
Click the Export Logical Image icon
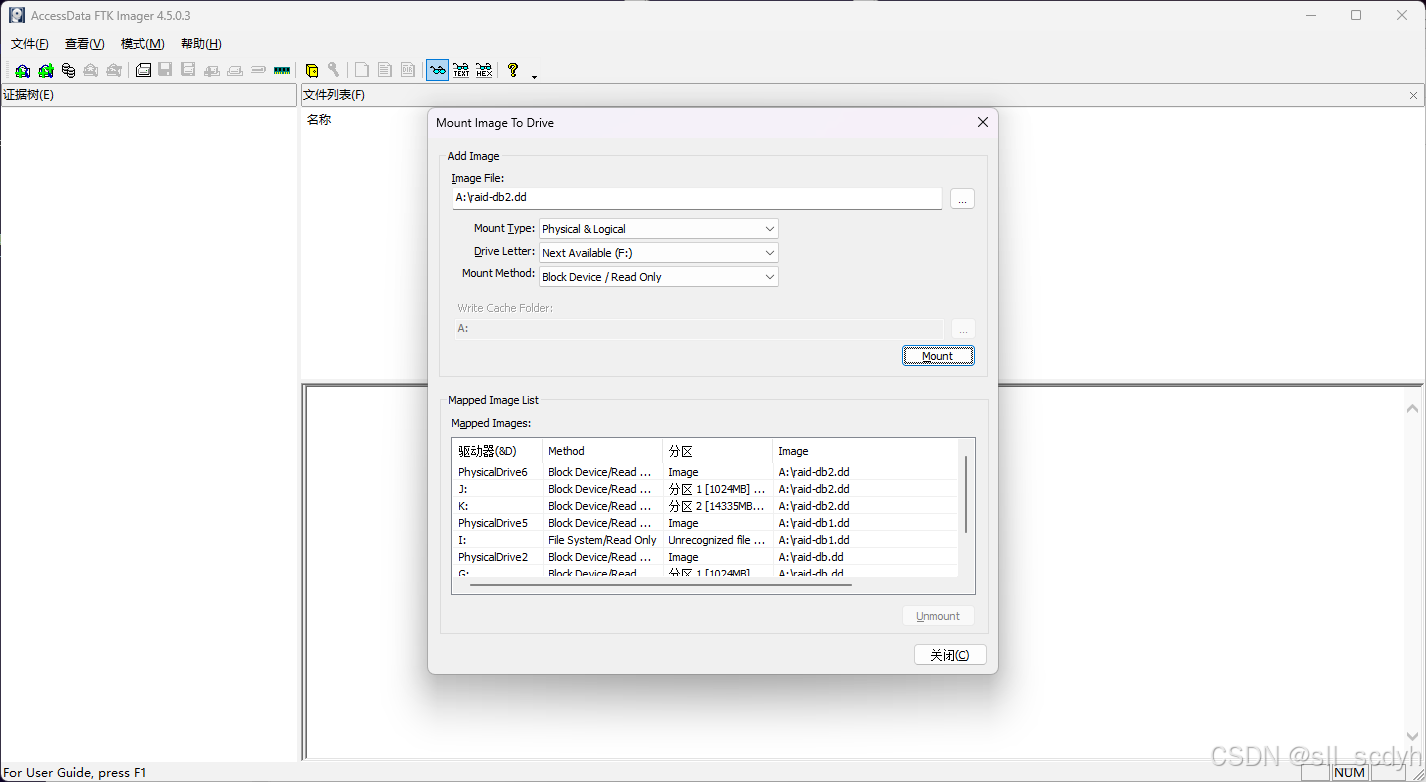click(x=189, y=70)
